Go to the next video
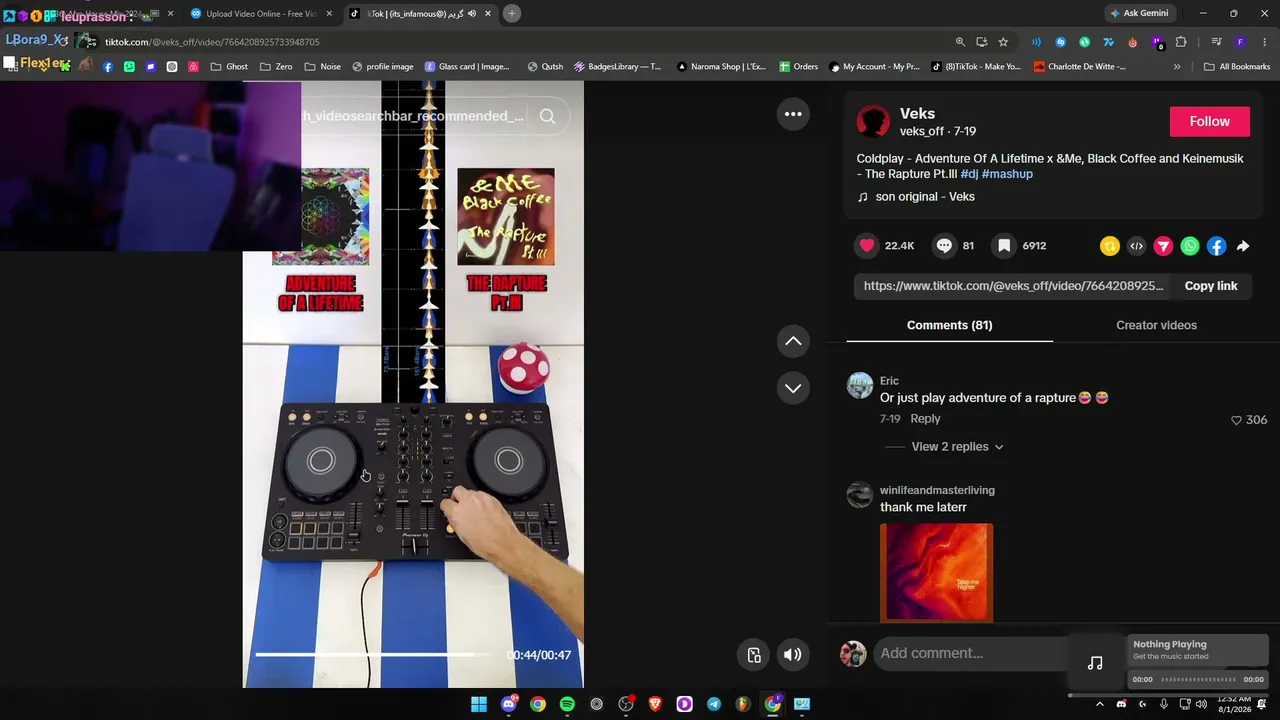Screen dimensions: 1280x720 [793, 388]
